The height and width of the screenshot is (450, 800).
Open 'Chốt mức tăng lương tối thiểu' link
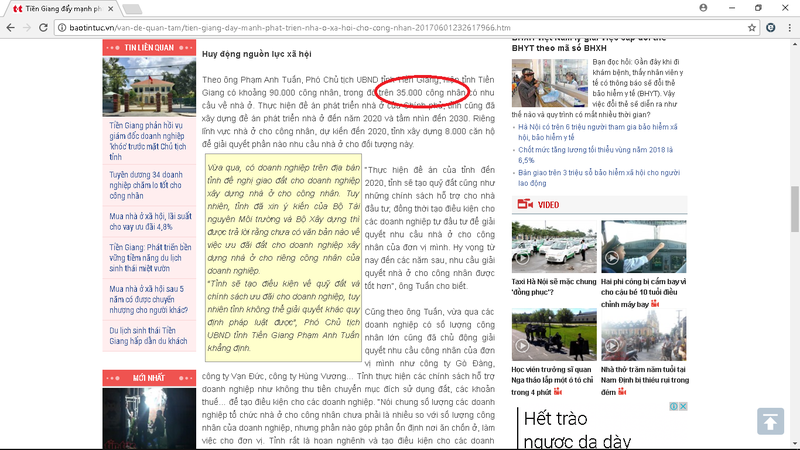pyautogui.click(x=595, y=155)
